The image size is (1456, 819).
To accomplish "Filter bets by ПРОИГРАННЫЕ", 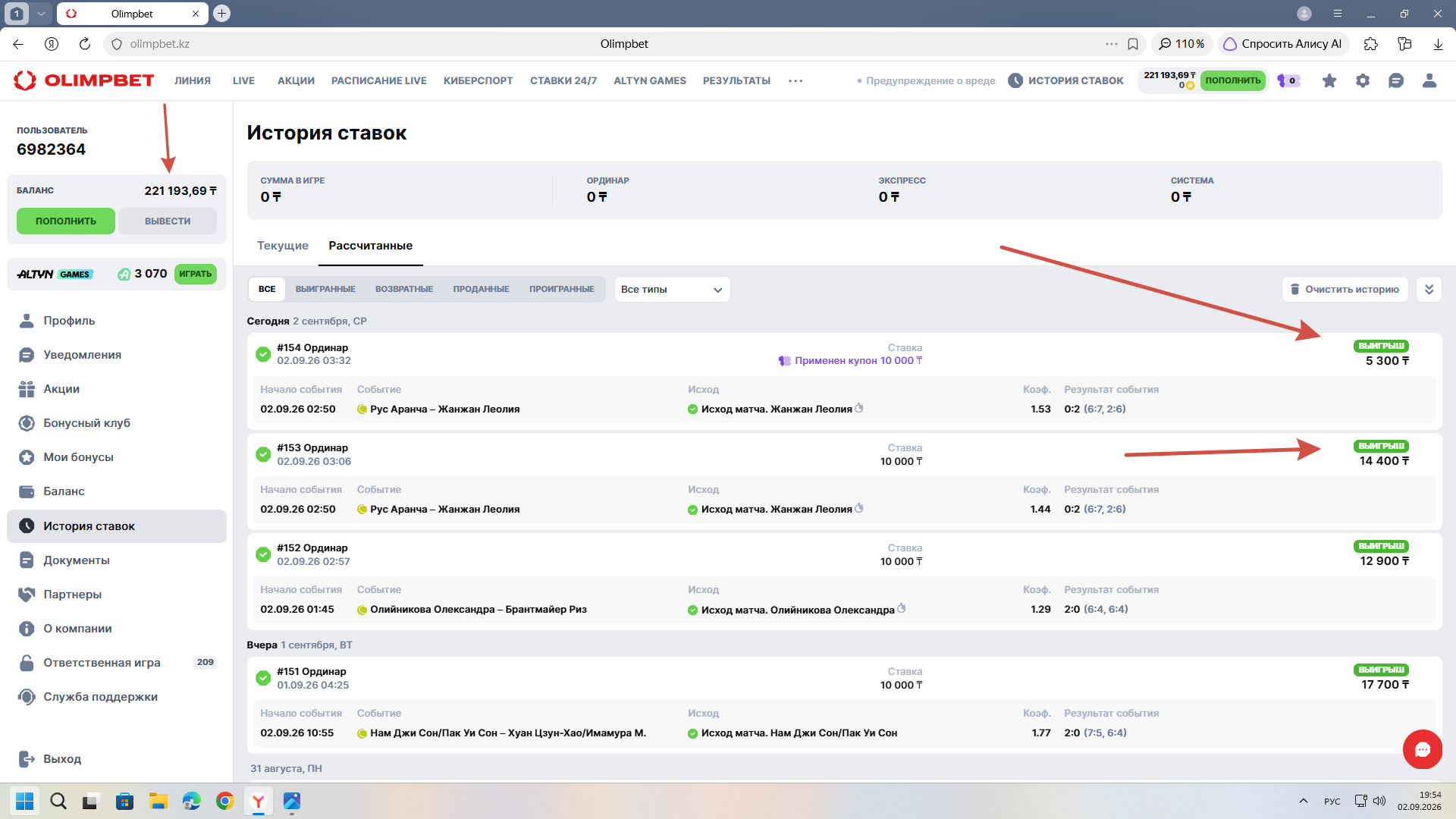I will 562,290.
